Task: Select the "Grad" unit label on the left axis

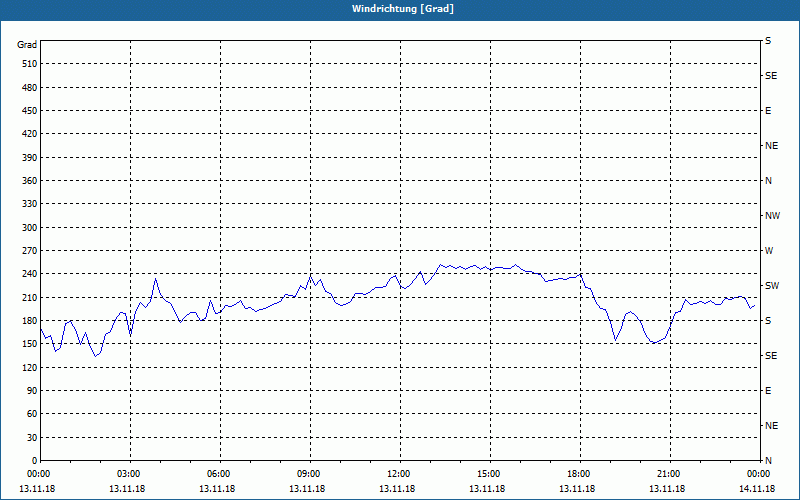Action: click(x=27, y=45)
